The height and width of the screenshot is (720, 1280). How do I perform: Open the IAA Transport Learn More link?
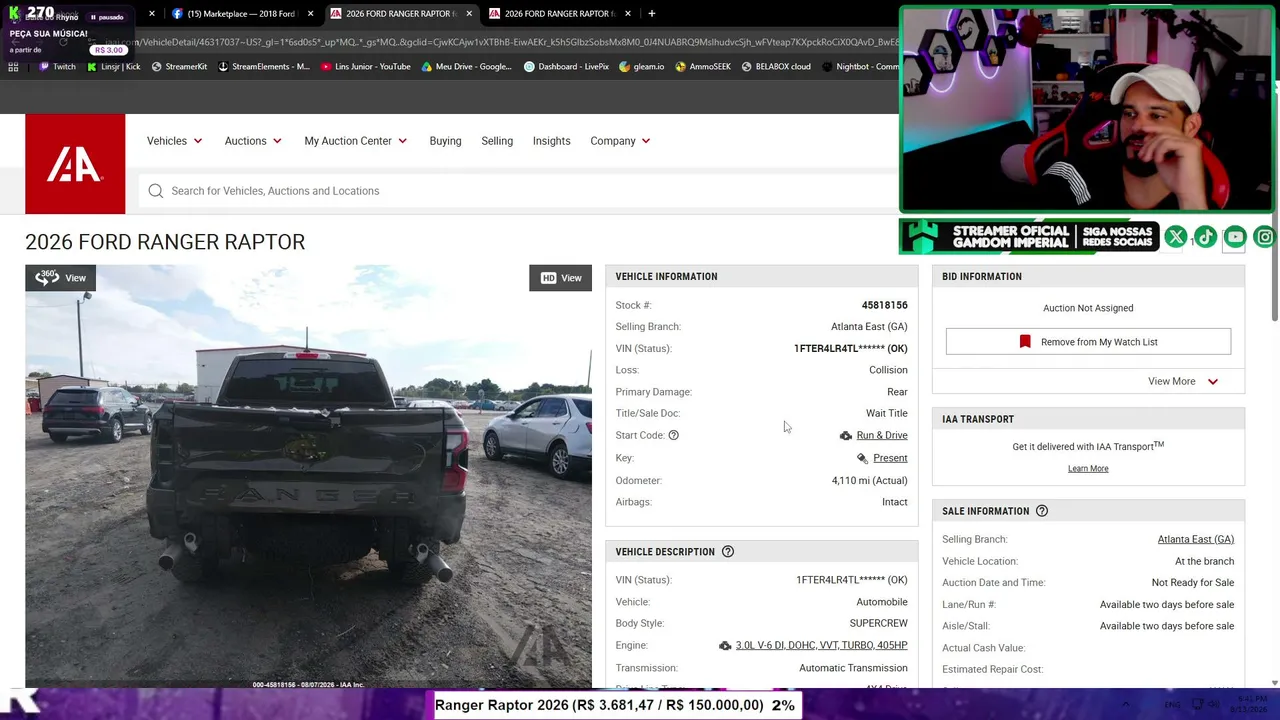[x=1088, y=469]
